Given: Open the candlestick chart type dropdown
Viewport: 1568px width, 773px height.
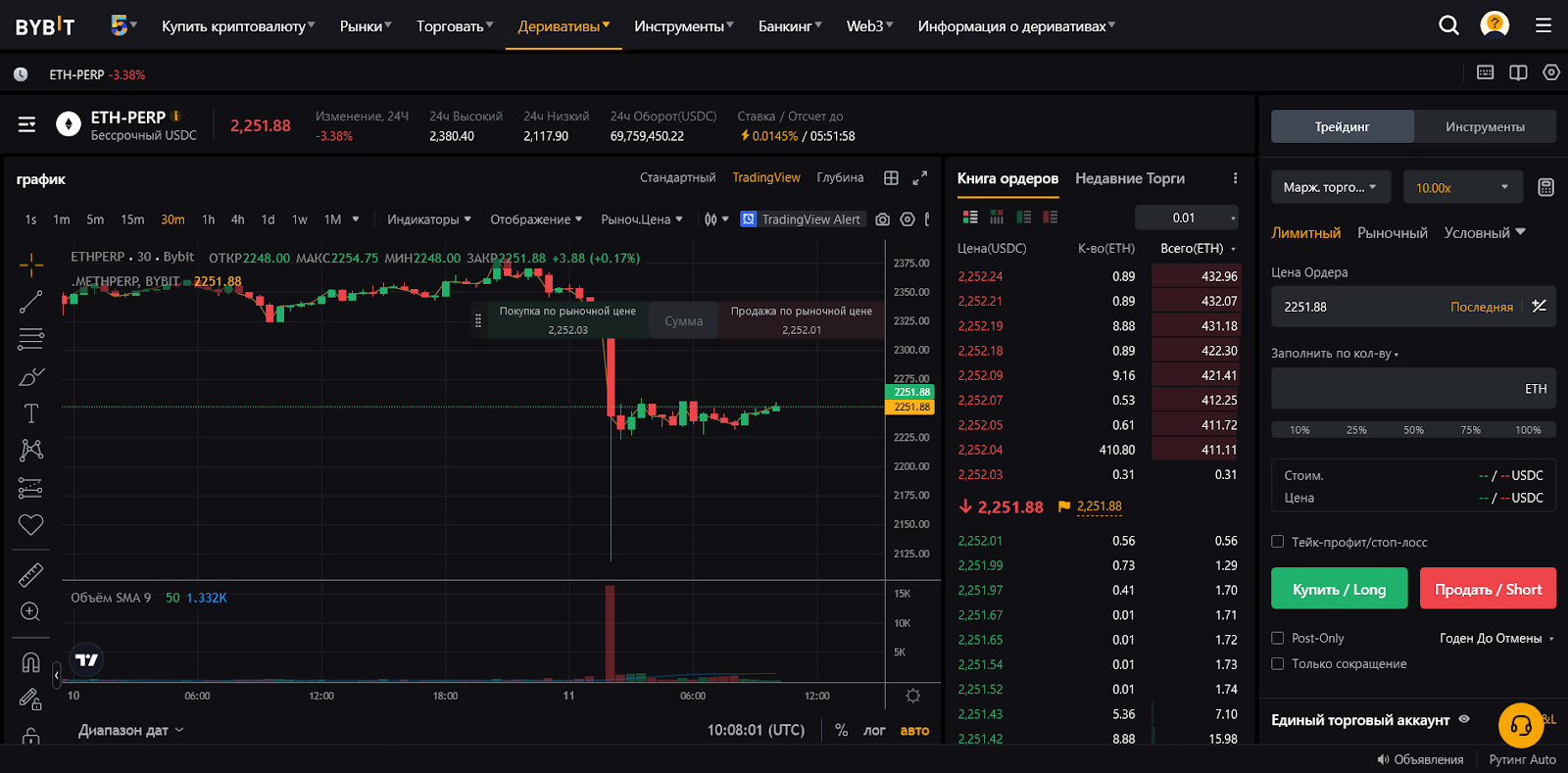Looking at the screenshot, I should coord(716,219).
